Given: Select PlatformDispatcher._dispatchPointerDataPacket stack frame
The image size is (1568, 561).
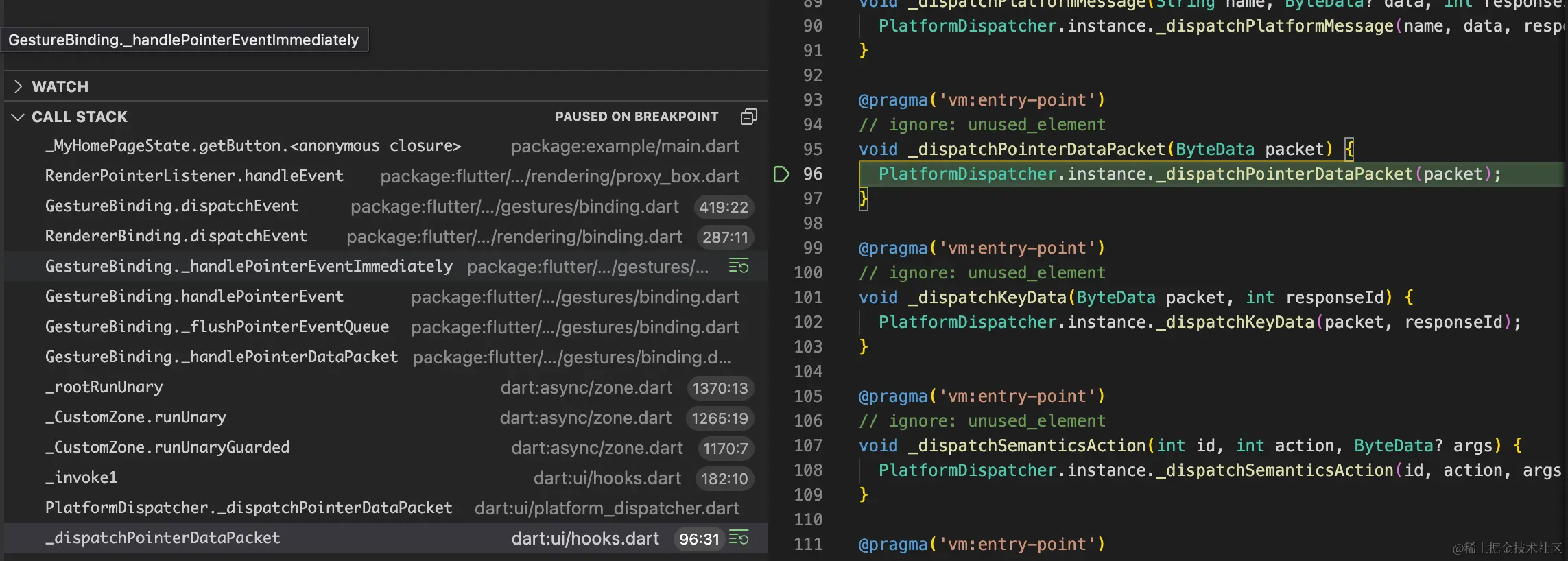Looking at the screenshot, I should 386,508.
